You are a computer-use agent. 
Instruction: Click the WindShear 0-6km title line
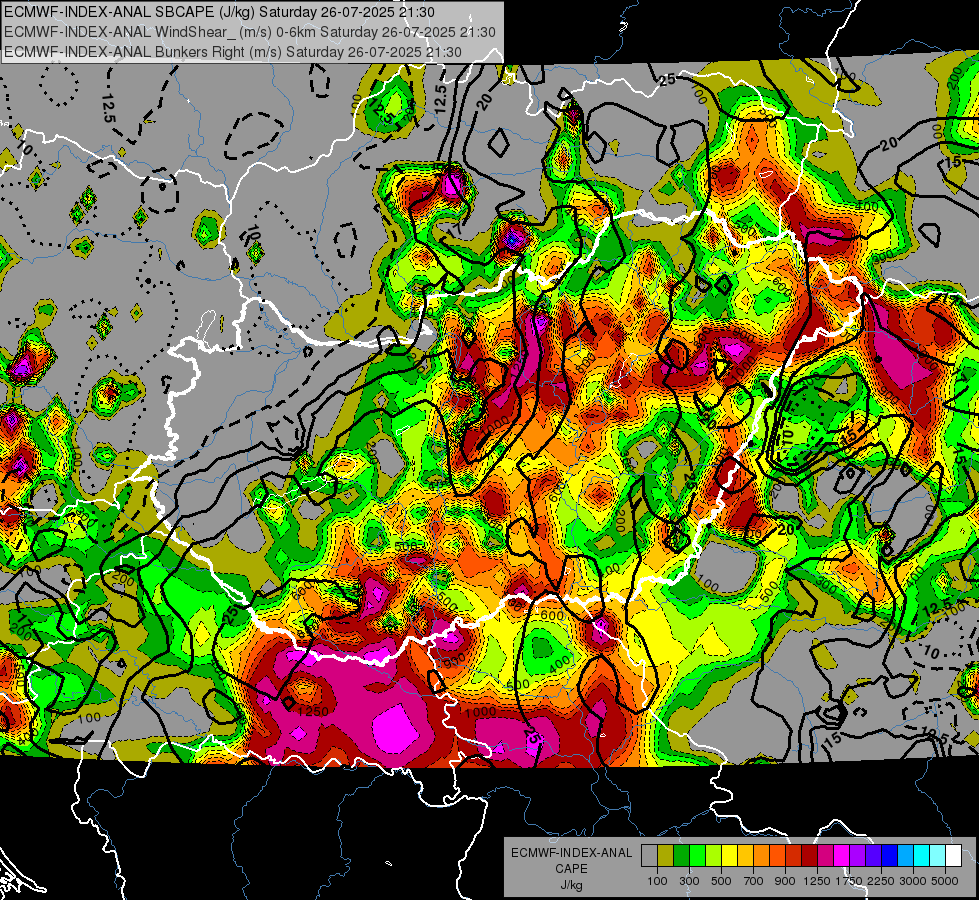(250, 32)
